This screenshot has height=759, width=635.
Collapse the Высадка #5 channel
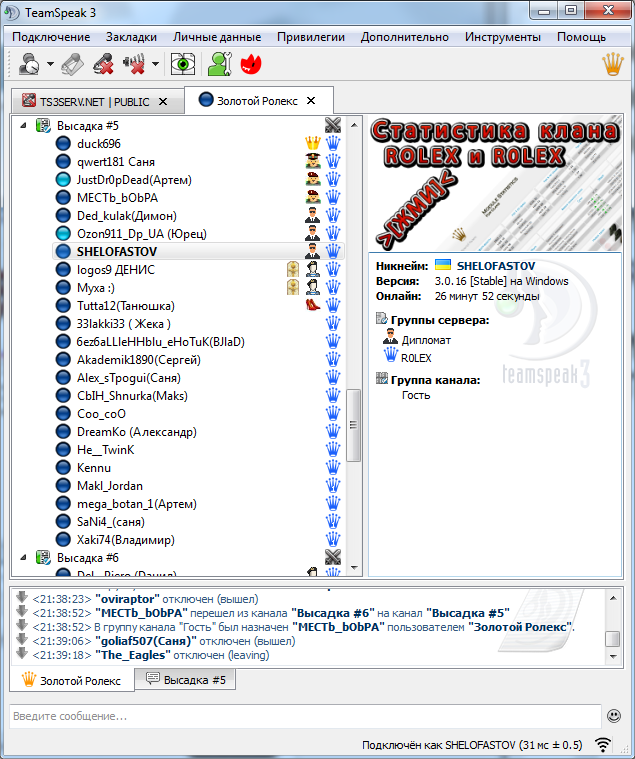(23, 126)
